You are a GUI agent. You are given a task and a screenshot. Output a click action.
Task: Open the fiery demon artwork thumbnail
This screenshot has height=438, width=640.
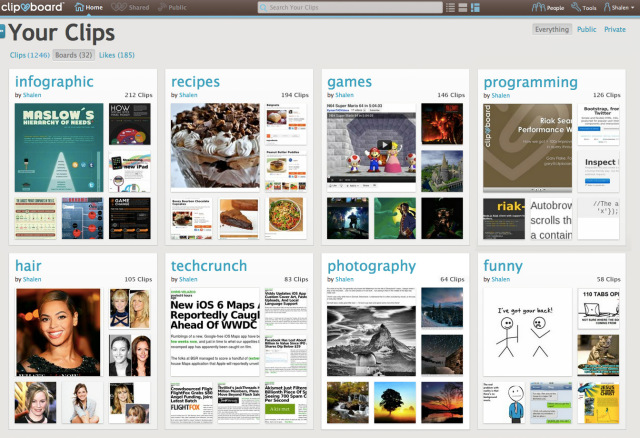442,124
